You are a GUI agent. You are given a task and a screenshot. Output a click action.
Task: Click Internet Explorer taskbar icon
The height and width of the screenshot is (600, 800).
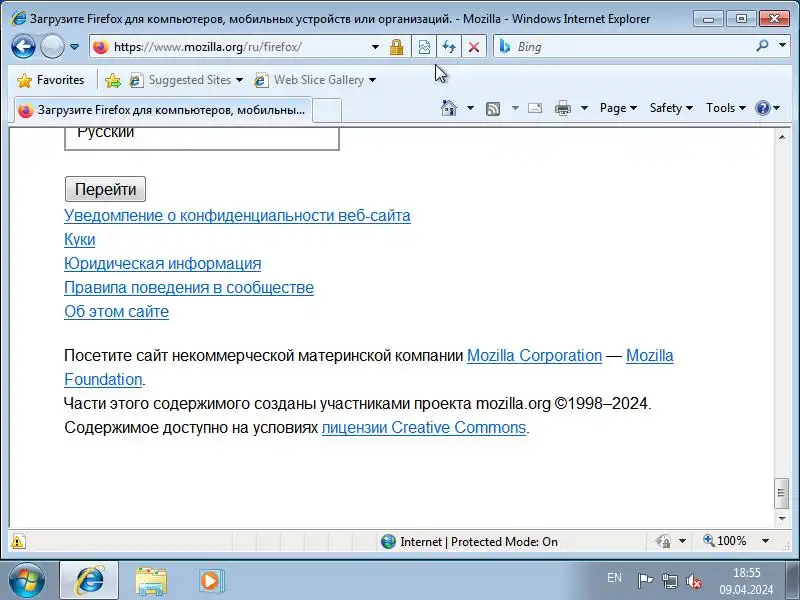click(89, 580)
